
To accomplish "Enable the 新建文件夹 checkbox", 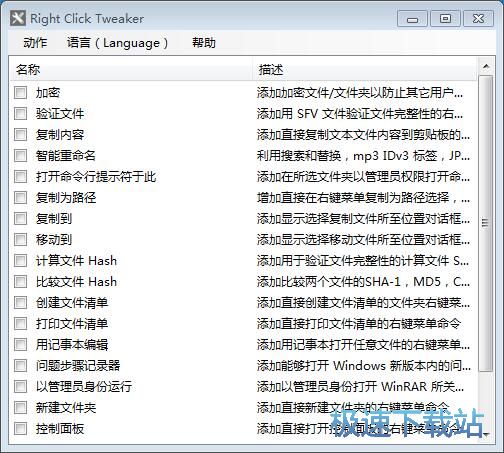I will (x=20, y=408).
